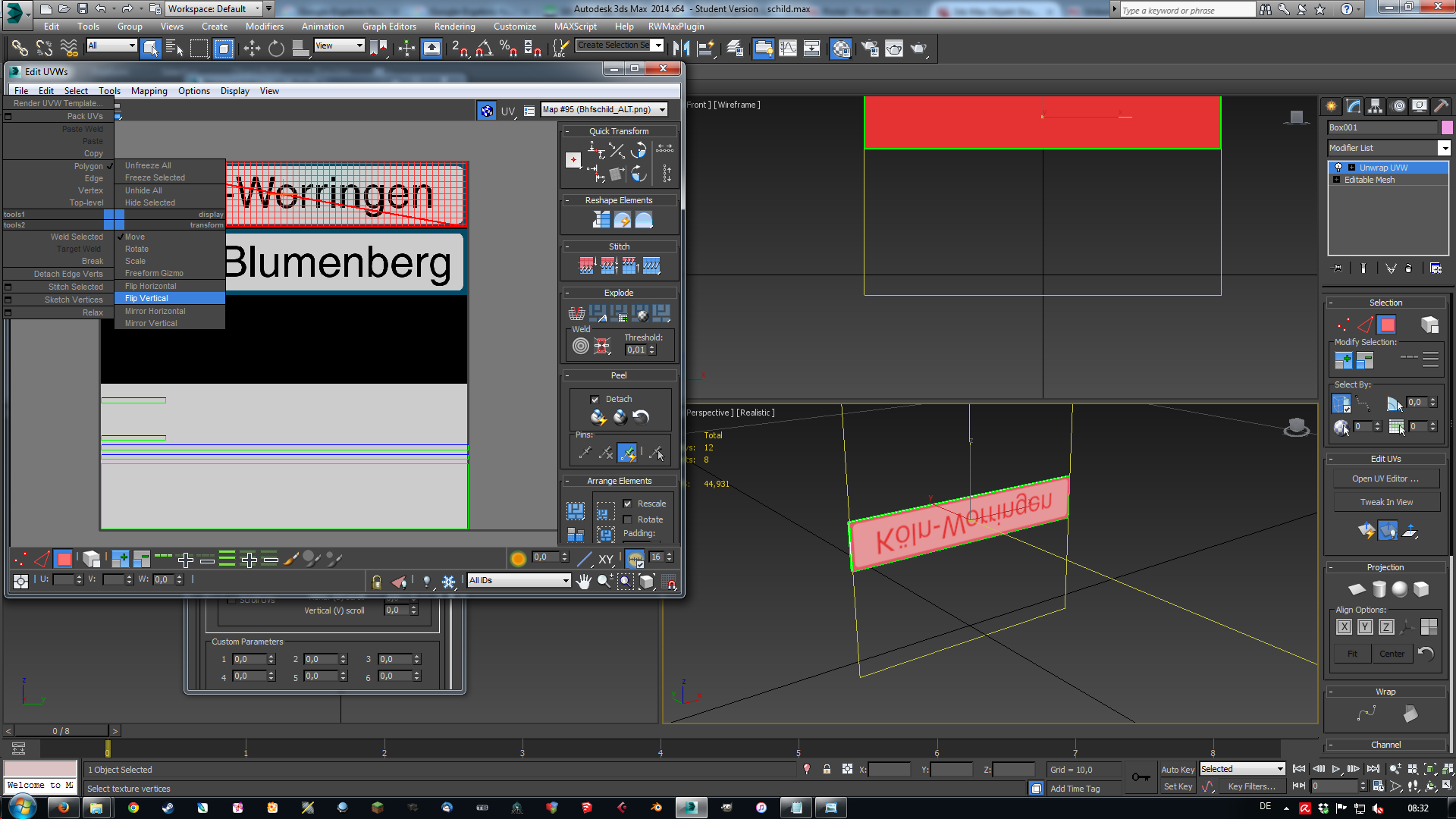Select the Select and Move tool
This screenshot has height=819, width=1456.
252,49
